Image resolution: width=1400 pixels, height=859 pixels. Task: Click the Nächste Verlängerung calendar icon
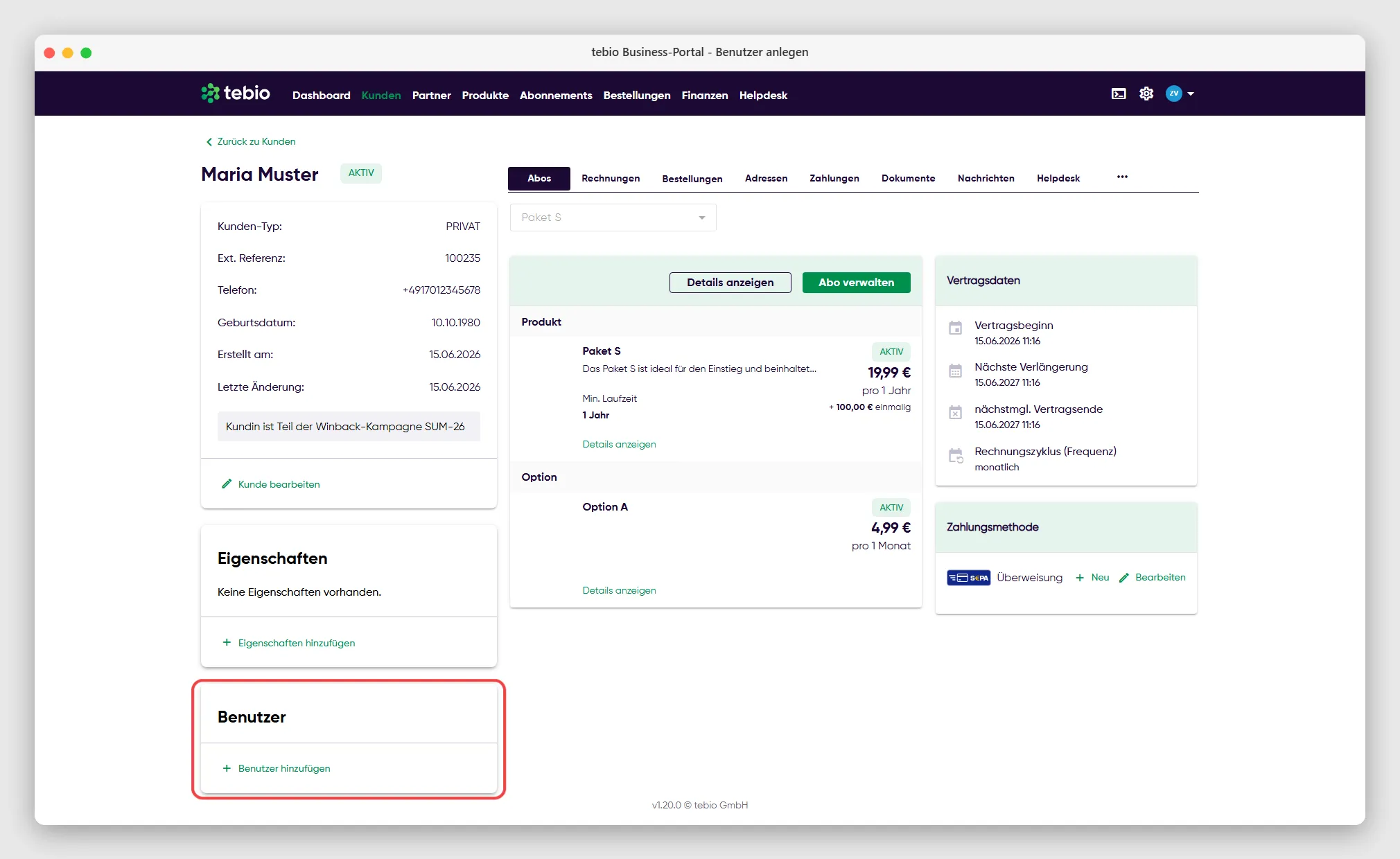click(955, 371)
